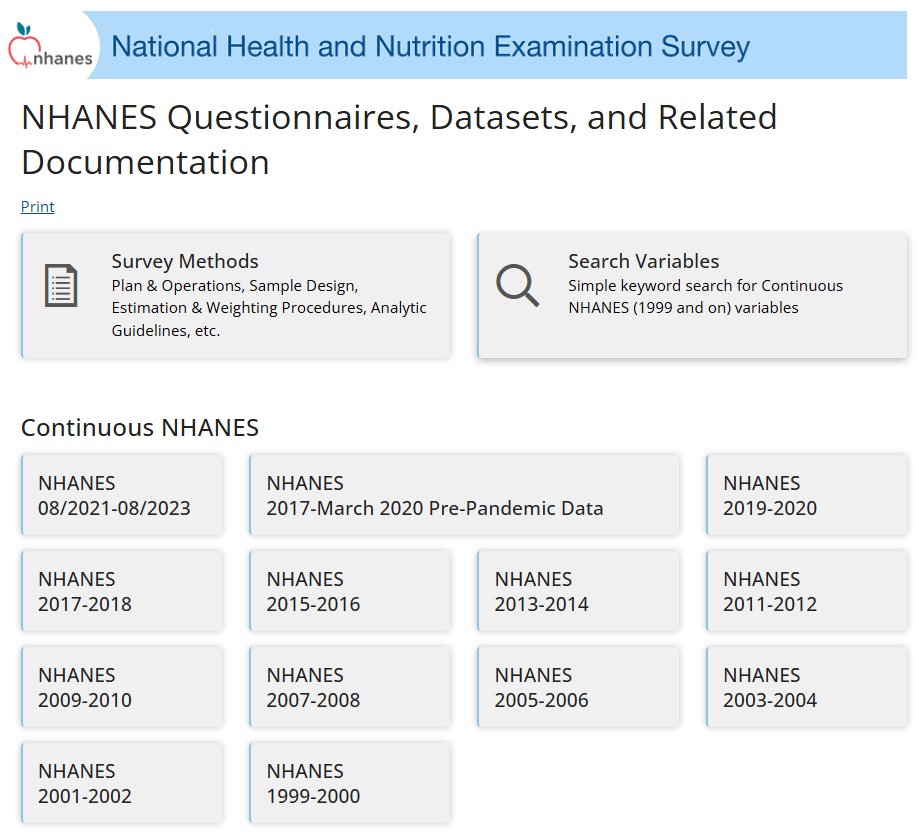Open the Survey Methods heading

coord(185,261)
